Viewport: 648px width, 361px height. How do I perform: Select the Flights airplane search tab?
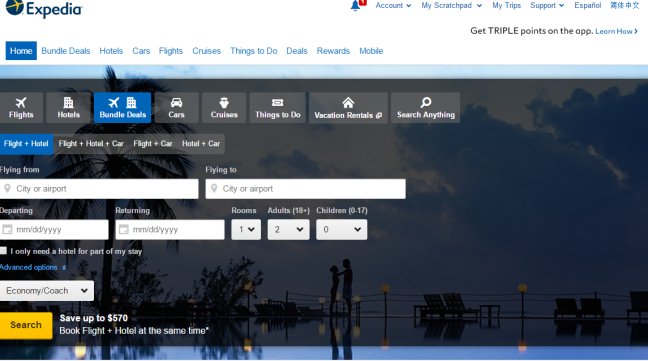(21, 108)
